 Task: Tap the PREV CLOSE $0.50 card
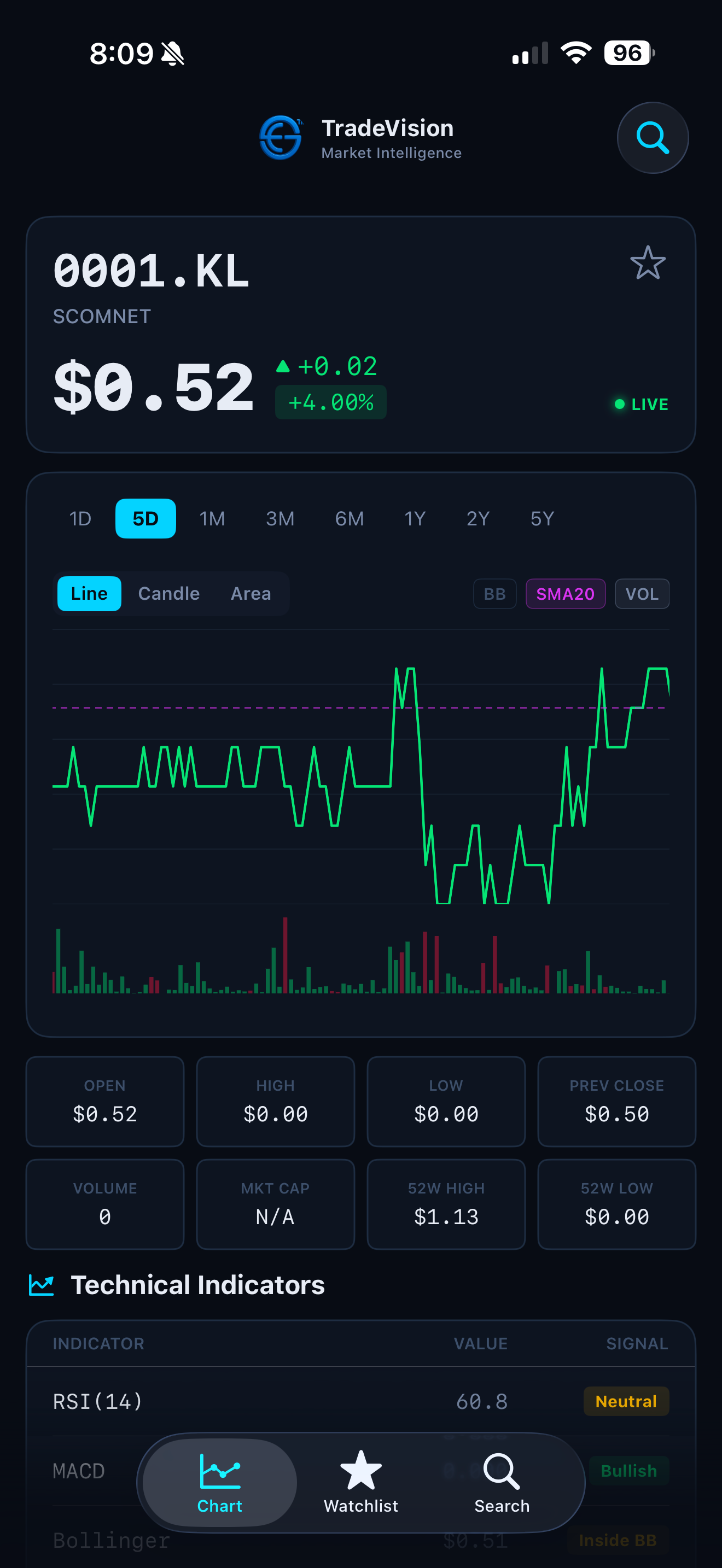pos(616,1102)
